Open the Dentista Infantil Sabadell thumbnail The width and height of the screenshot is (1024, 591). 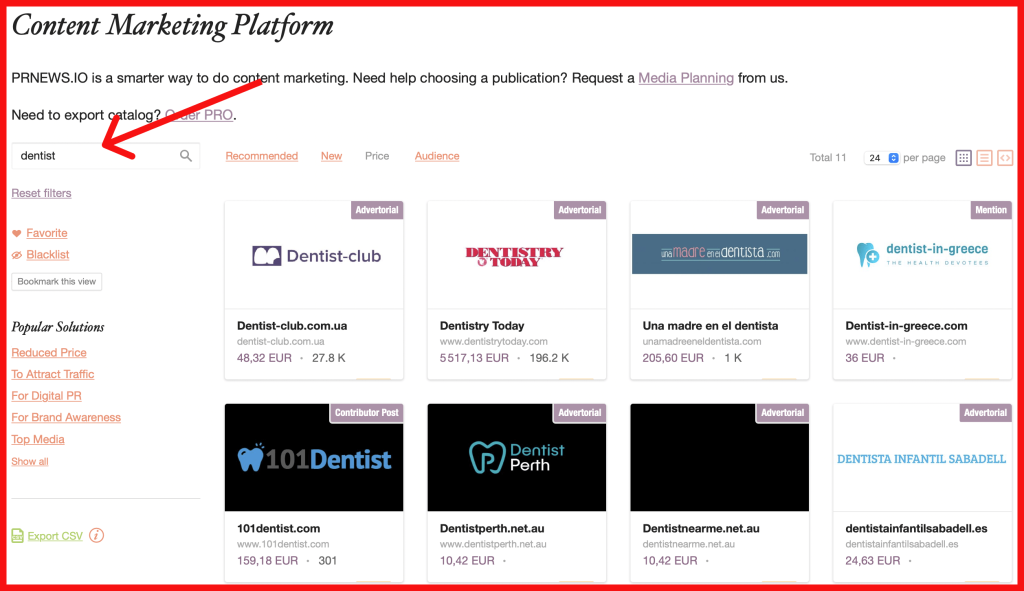921,459
